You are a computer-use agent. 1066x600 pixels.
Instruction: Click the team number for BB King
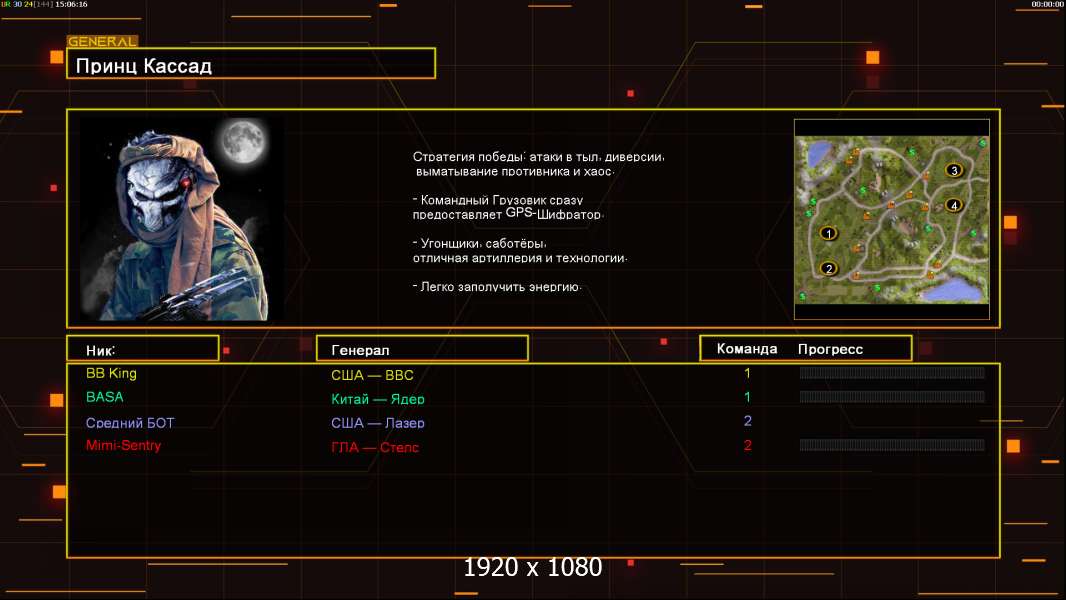(747, 373)
